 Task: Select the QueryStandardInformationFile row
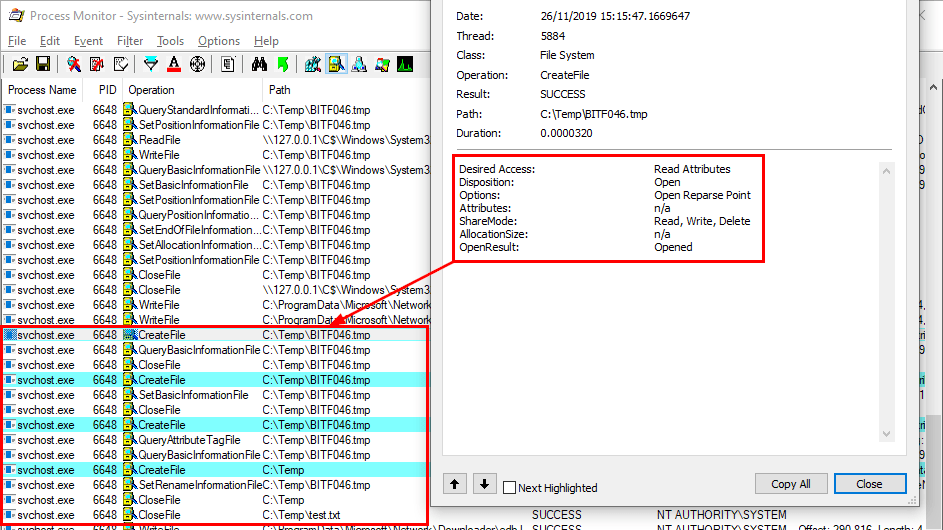click(217, 110)
